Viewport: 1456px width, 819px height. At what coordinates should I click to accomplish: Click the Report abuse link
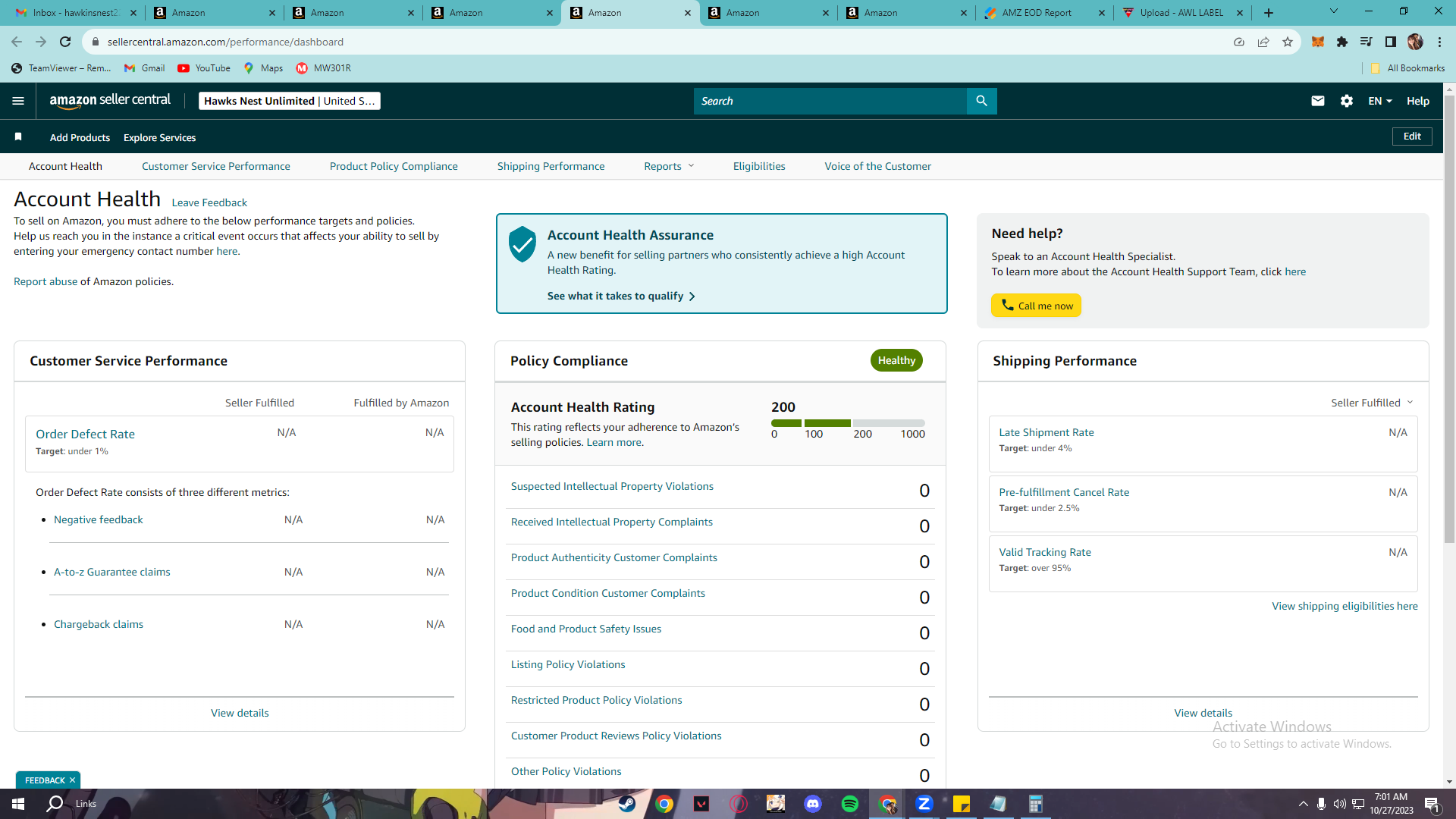45,281
